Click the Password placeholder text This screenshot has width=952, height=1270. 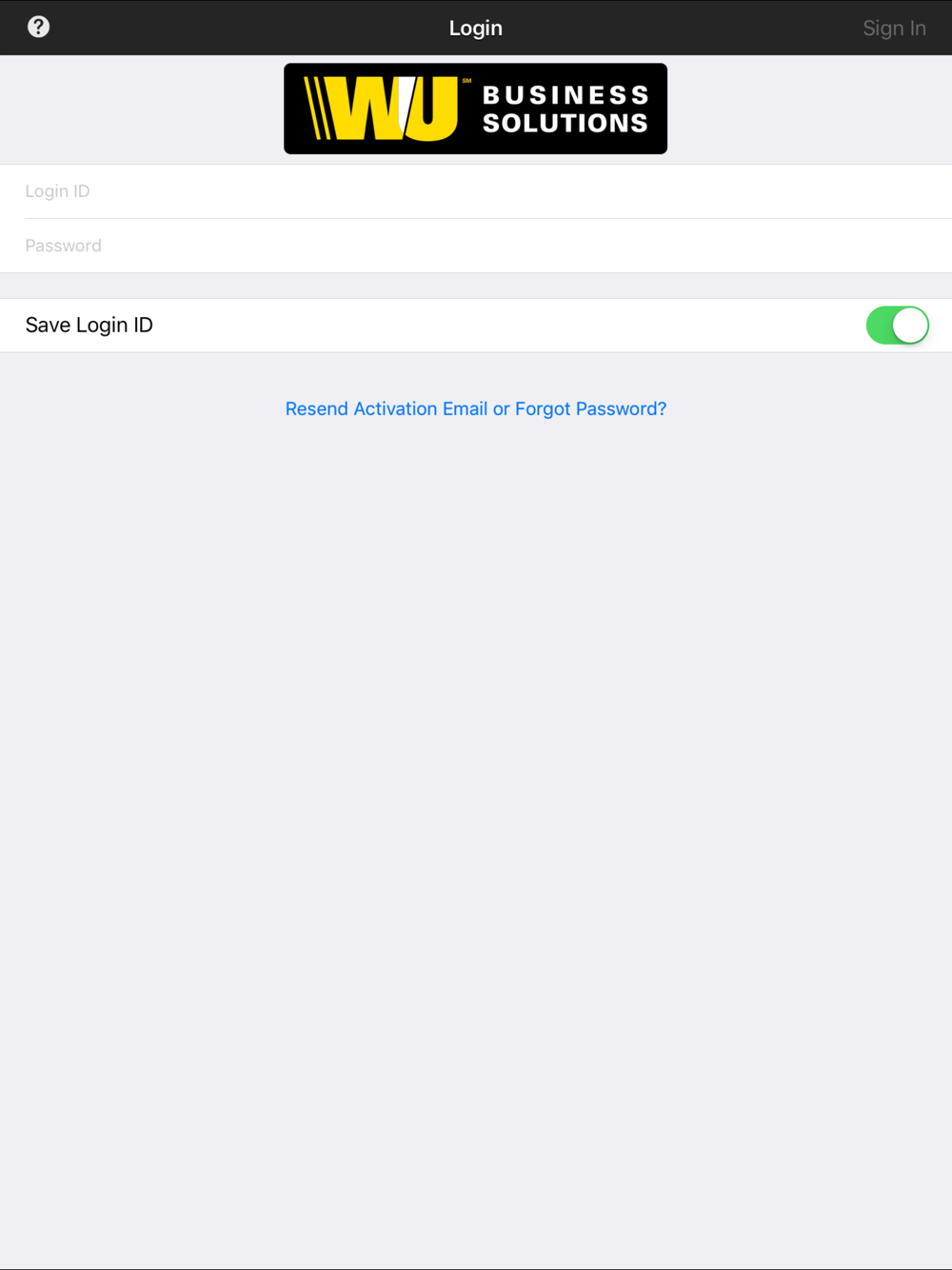coord(63,246)
